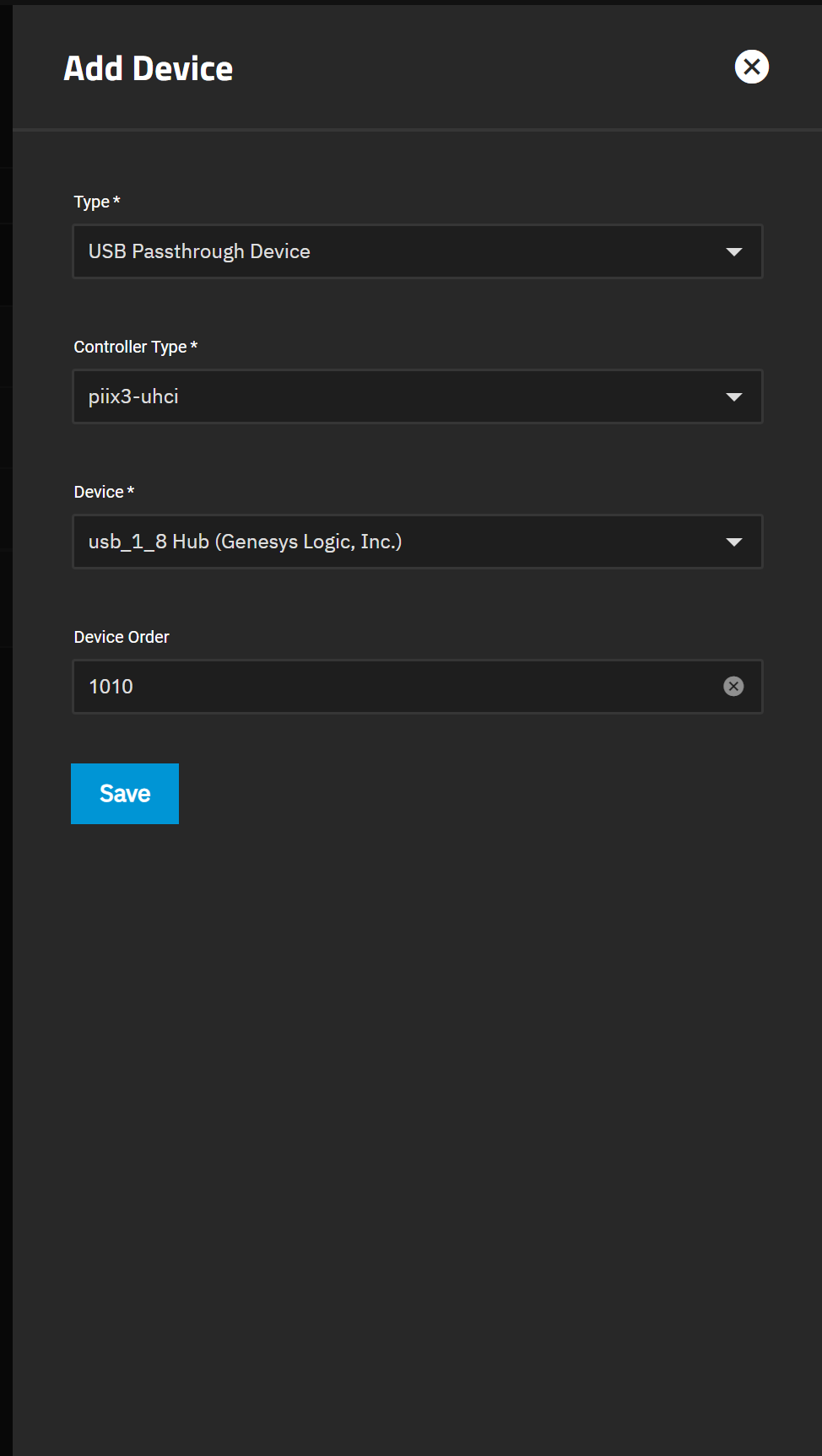Close the Add Device panel
Image resolution: width=822 pixels, height=1456 pixels.
[751, 67]
